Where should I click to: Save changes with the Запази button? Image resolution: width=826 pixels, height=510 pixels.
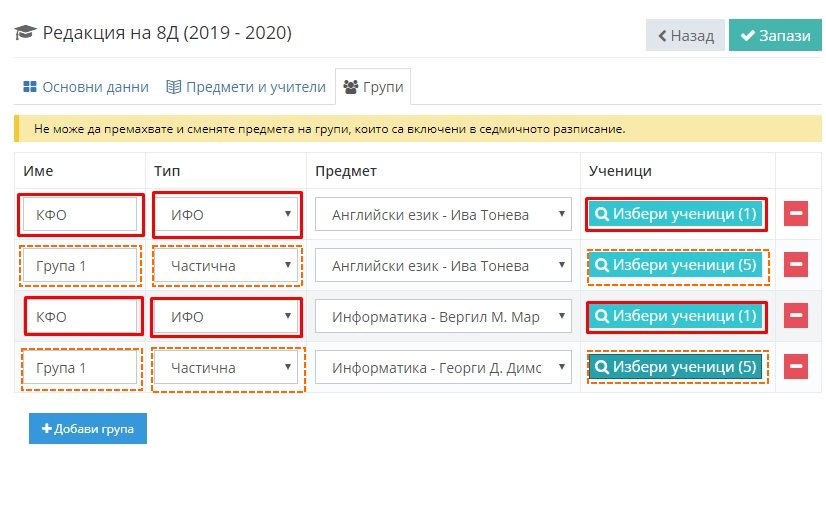point(775,35)
